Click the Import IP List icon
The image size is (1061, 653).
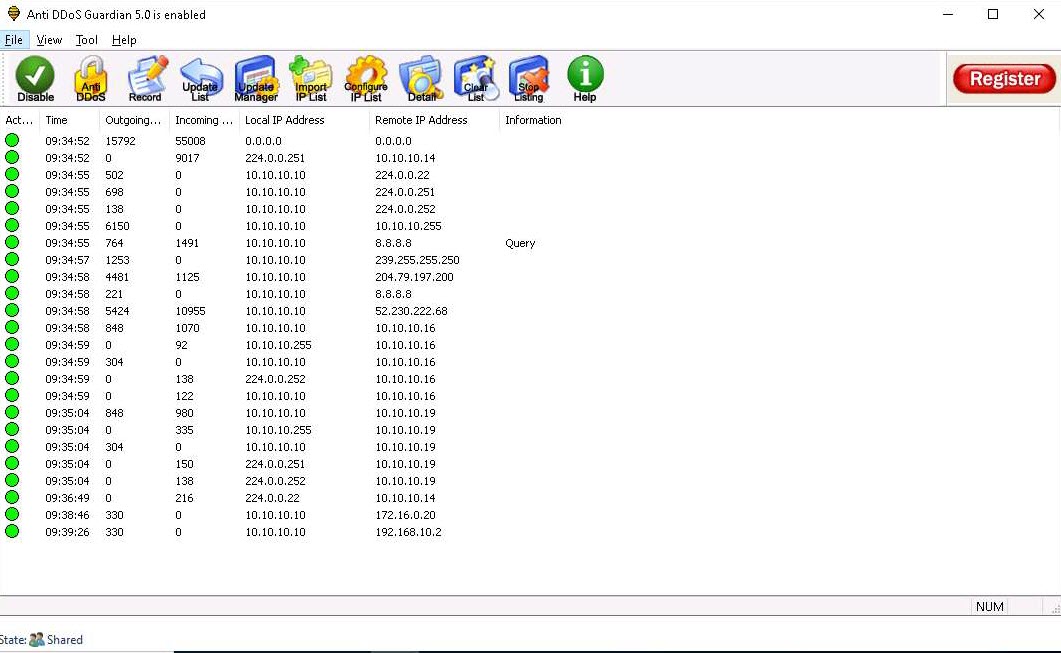coord(311,78)
